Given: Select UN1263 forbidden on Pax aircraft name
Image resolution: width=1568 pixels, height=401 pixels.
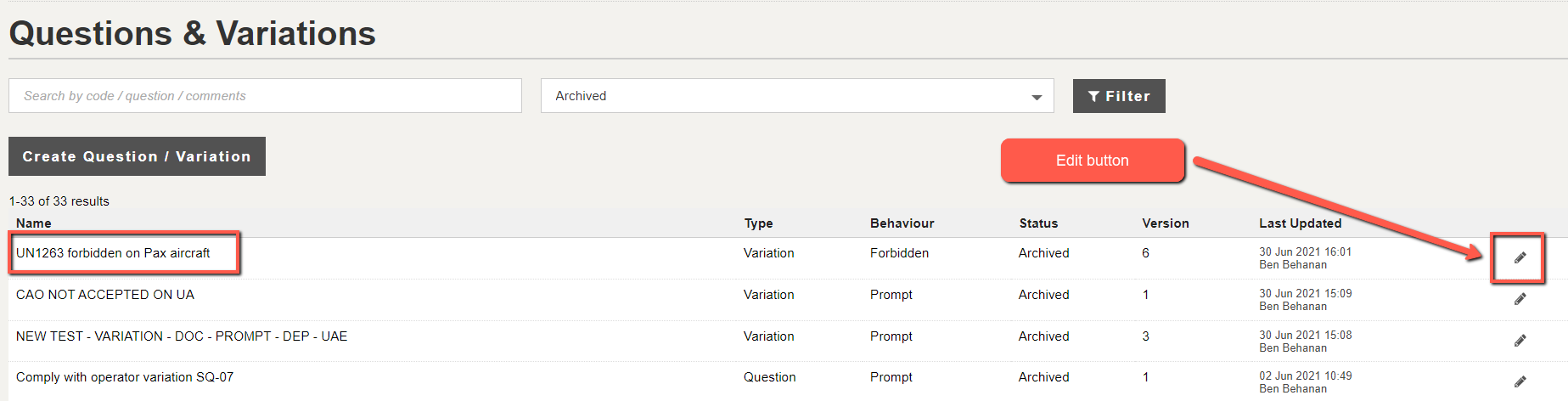Looking at the screenshot, I should 113,253.
